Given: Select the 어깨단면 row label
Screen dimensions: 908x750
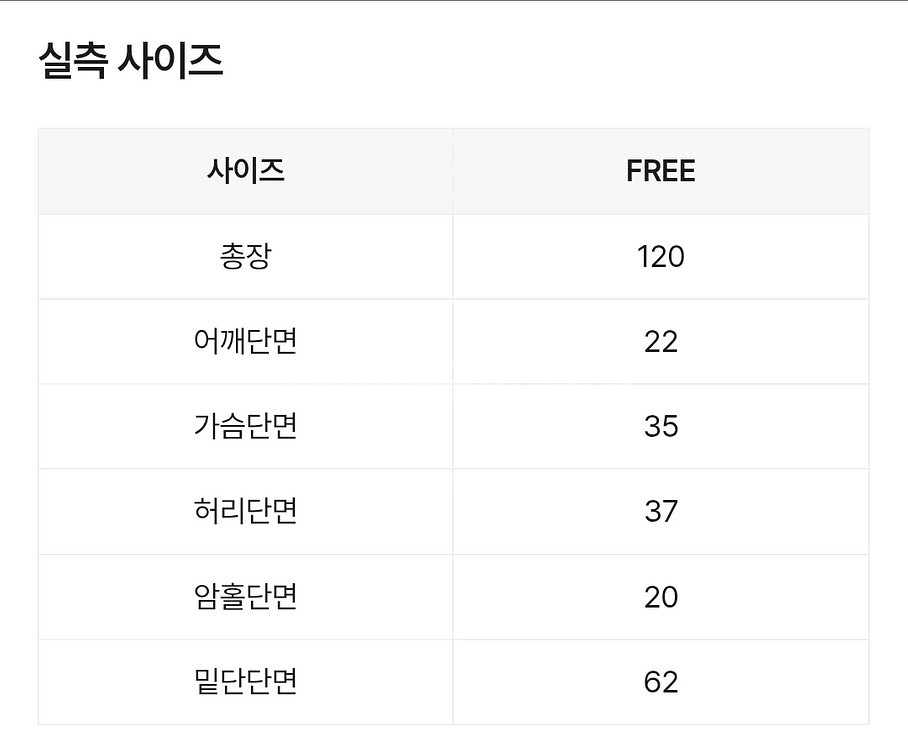Looking at the screenshot, I should pyautogui.click(x=246, y=342).
